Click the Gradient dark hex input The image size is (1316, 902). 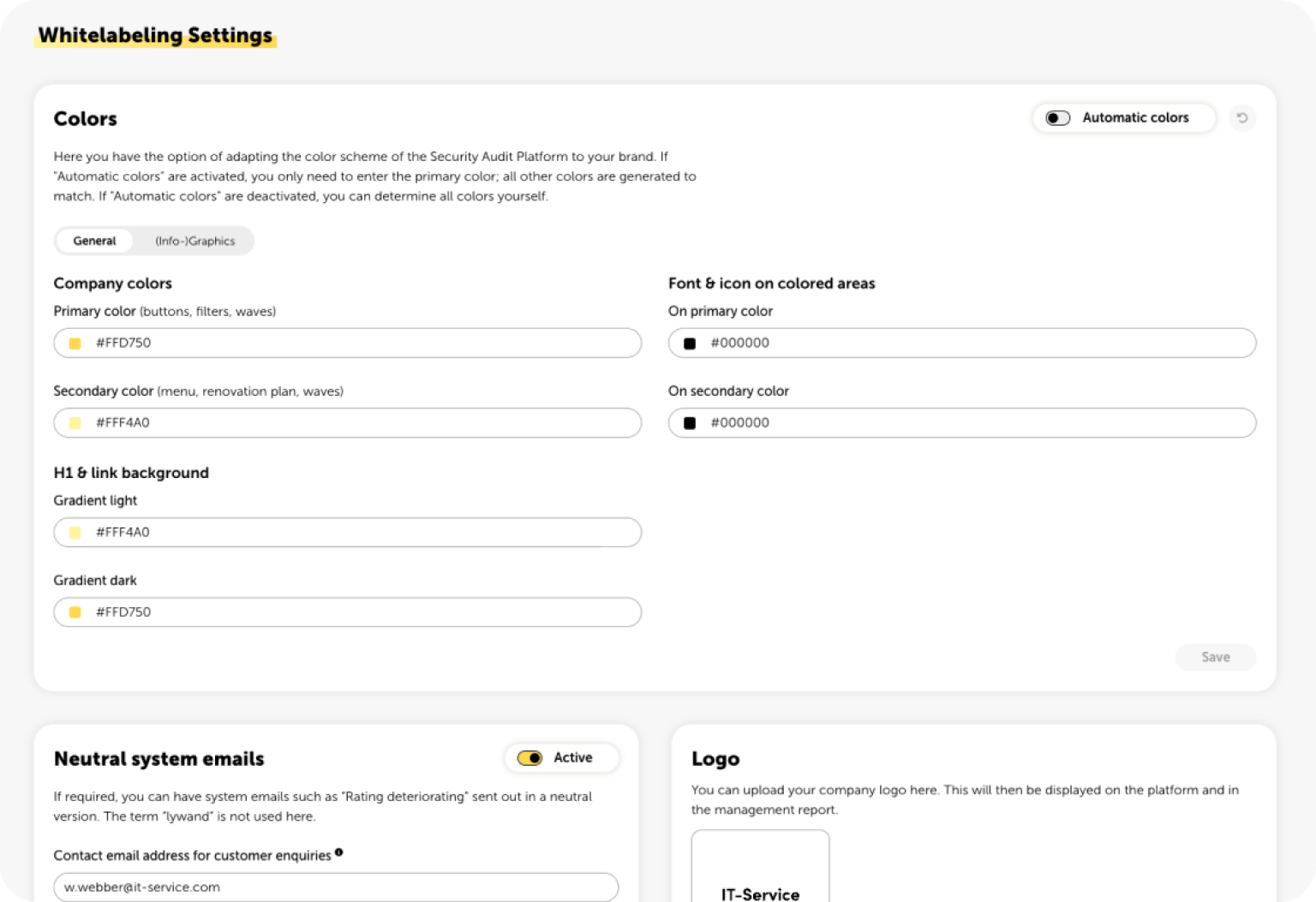tap(360, 612)
